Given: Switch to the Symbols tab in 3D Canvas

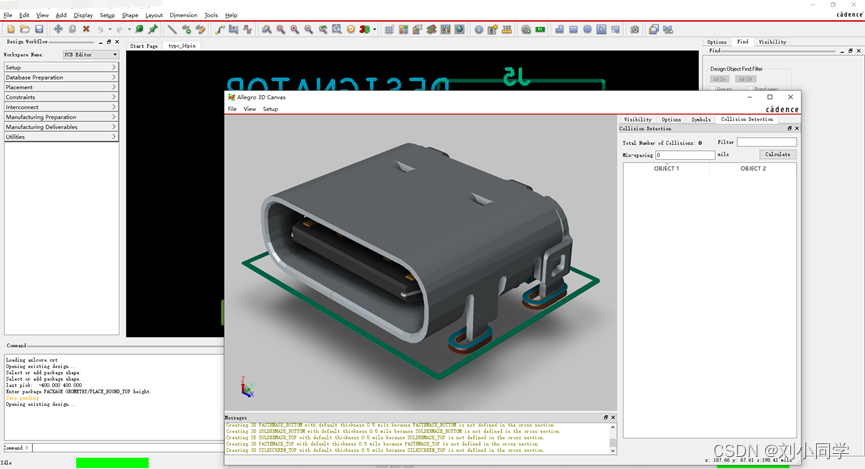Looking at the screenshot, I should tap(701, 119).
